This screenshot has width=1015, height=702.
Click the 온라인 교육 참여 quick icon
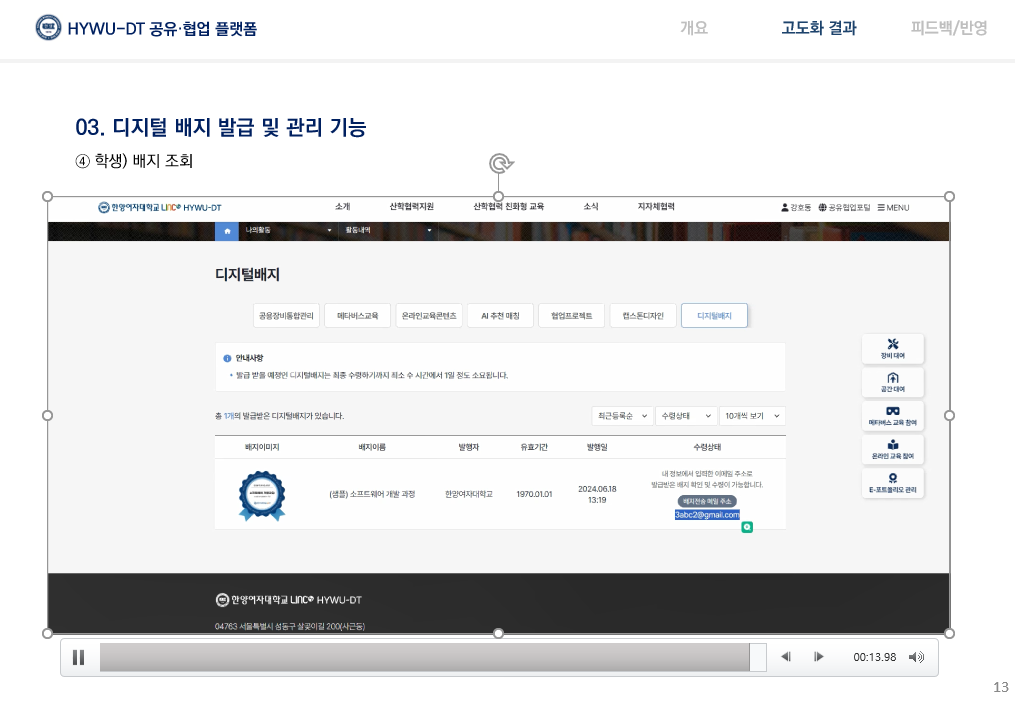(x=893, y=449)
